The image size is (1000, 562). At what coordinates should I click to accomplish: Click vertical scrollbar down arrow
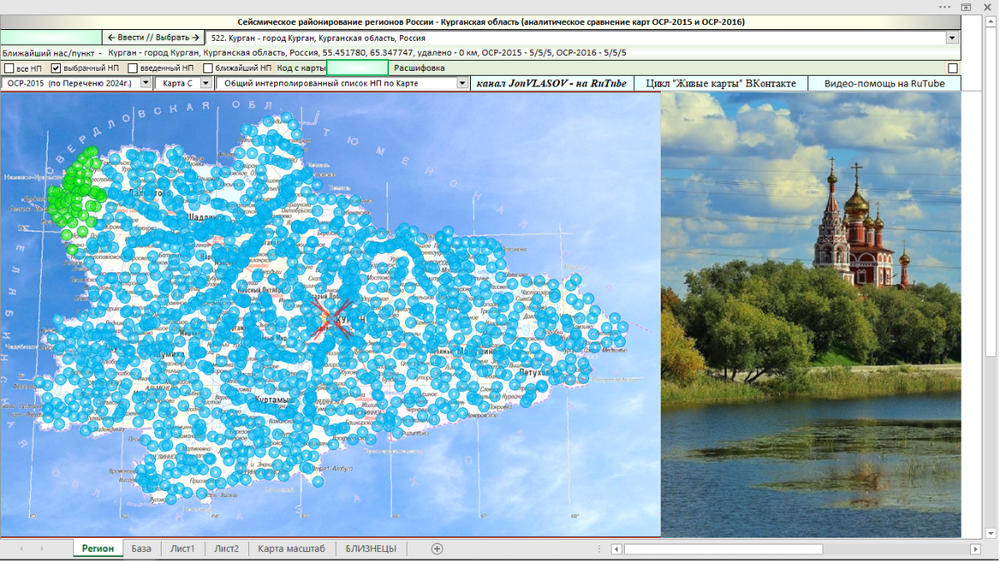990,533
